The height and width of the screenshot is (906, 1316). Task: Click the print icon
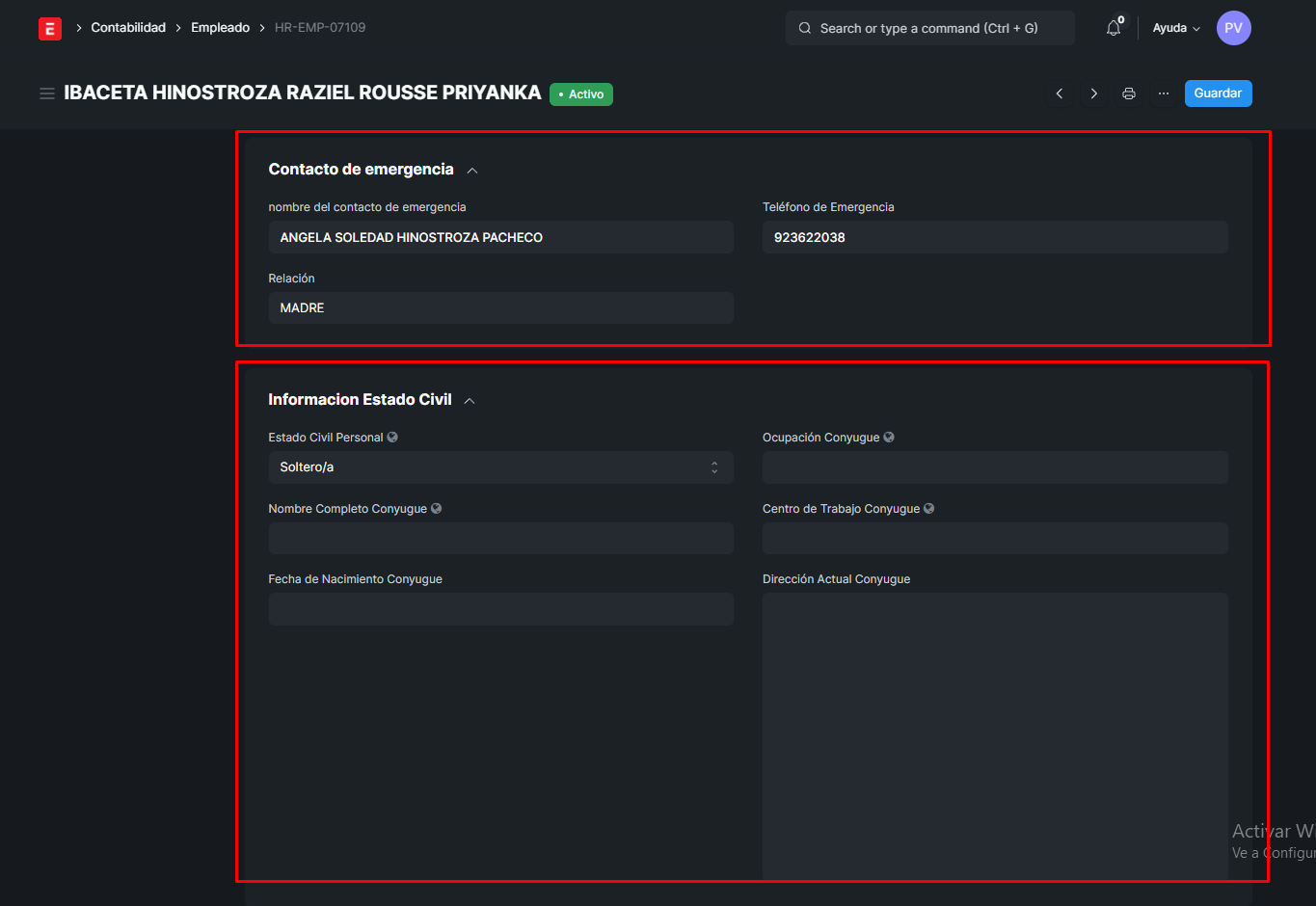(1128, 93)
